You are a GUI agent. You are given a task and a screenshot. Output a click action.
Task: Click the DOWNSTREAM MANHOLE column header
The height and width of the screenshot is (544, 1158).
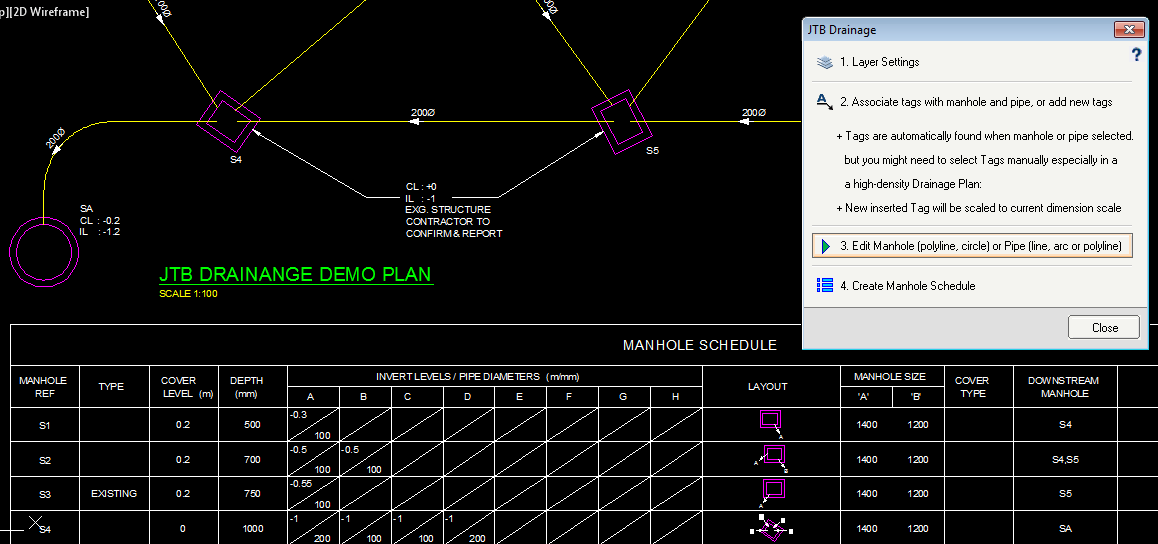pyautogui.click(x=1063, y=387)
